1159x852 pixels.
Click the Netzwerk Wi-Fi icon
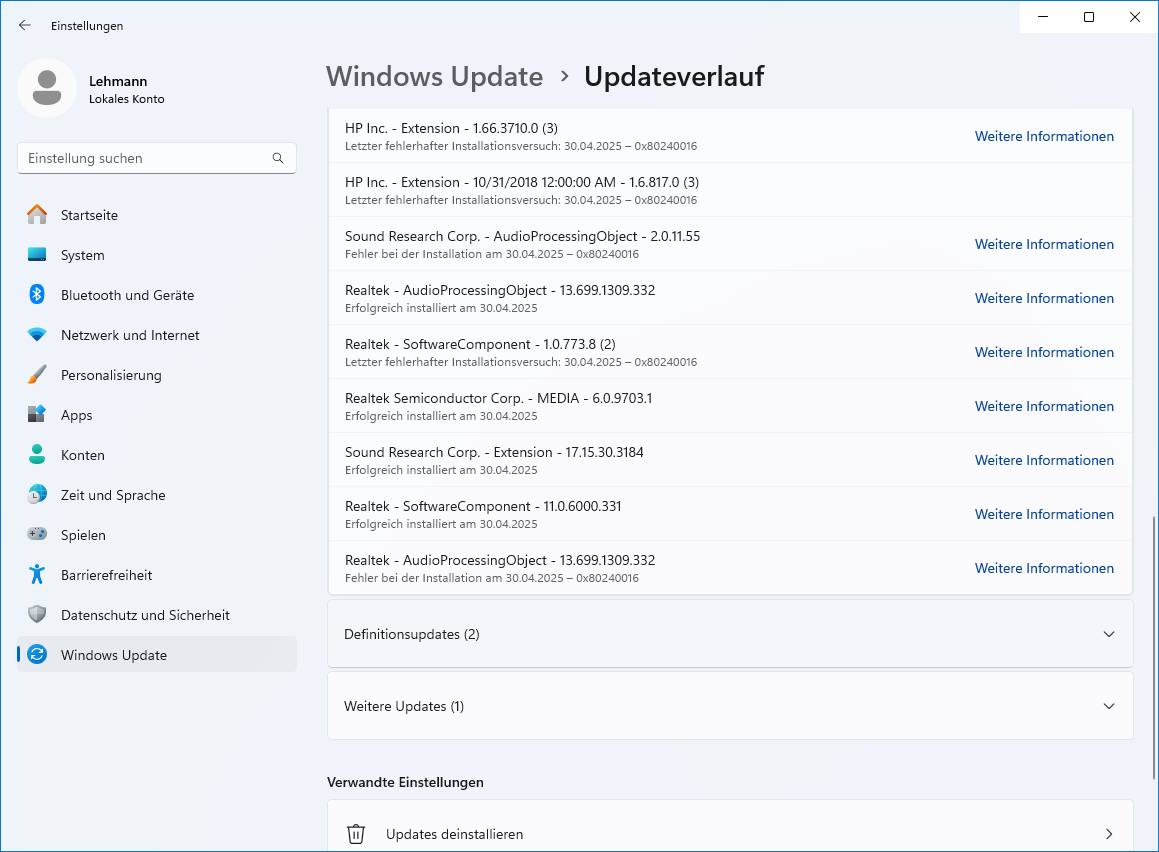[37, 335]
